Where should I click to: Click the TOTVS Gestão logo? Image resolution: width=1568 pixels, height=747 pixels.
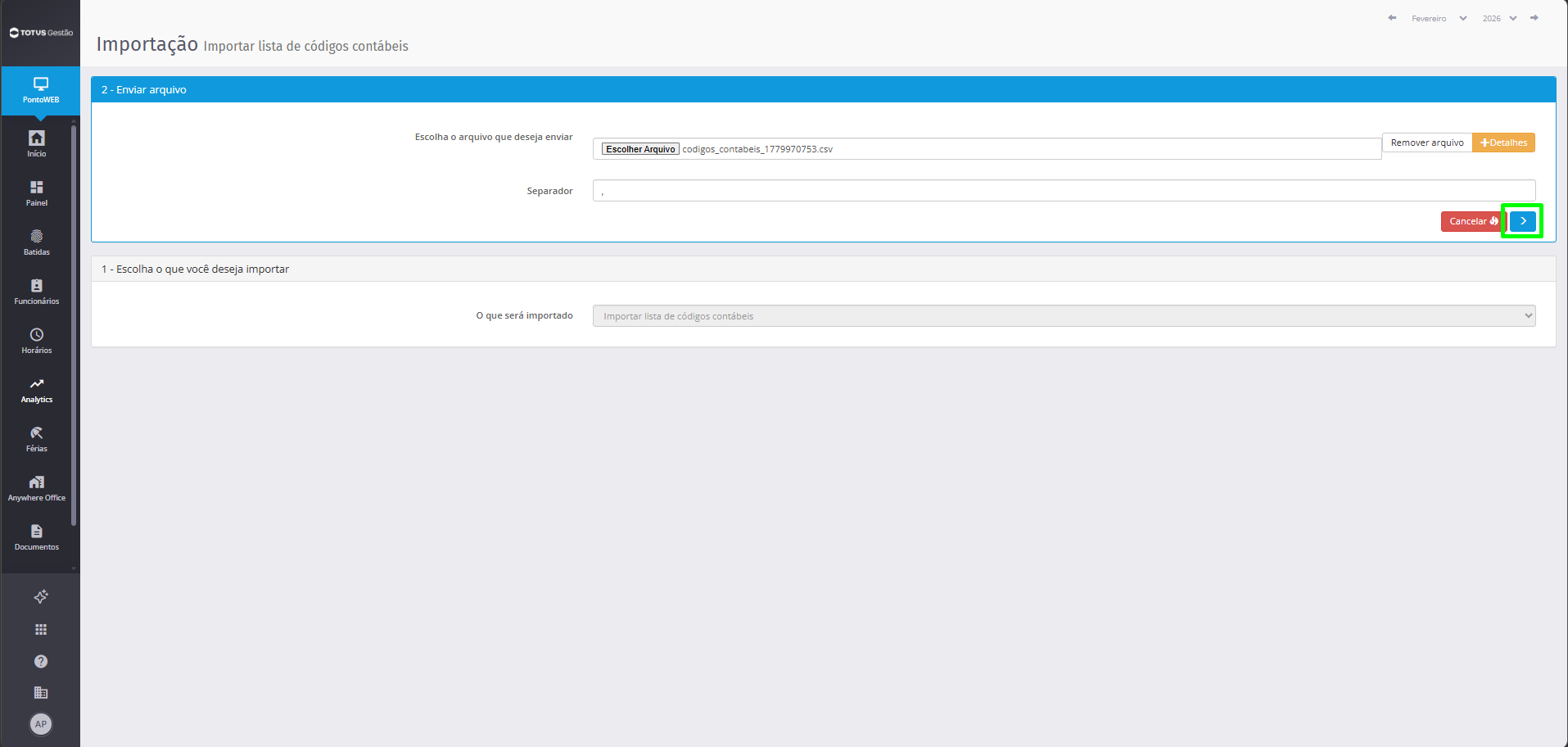click(41, 33)
